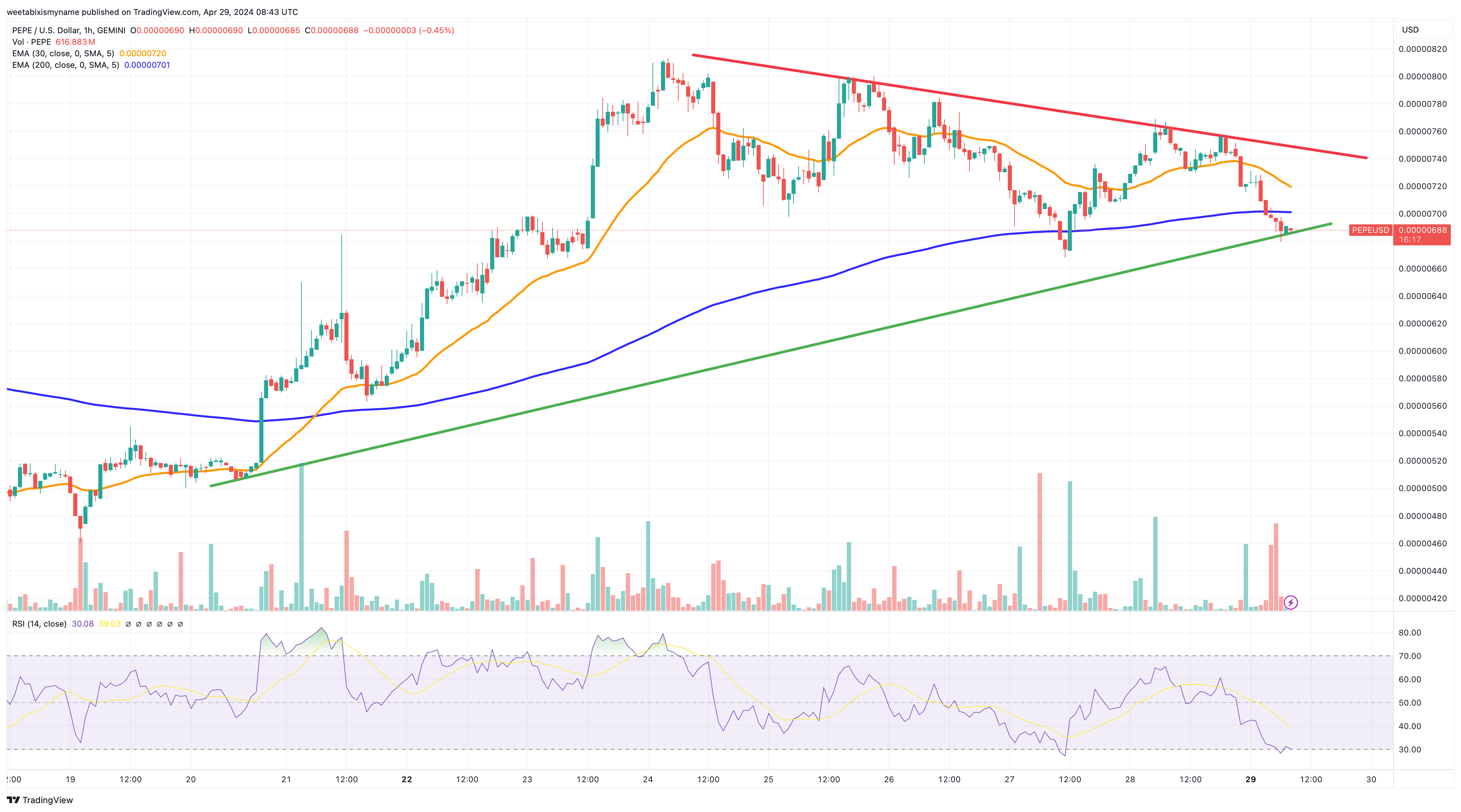This screenshot has width=1461, height=812.
Task: Click the PEPE / U.S. Dollar symbol title
Action: pyautogui.click(x=68, y=31)
